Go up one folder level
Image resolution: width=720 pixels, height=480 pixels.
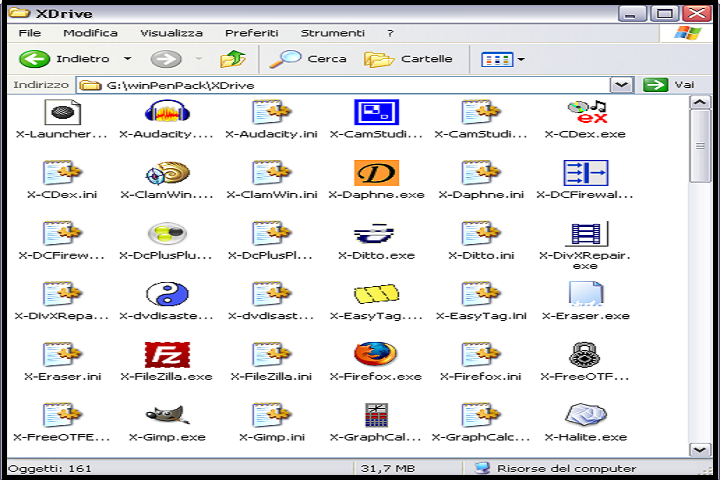(x=233, y=59)
